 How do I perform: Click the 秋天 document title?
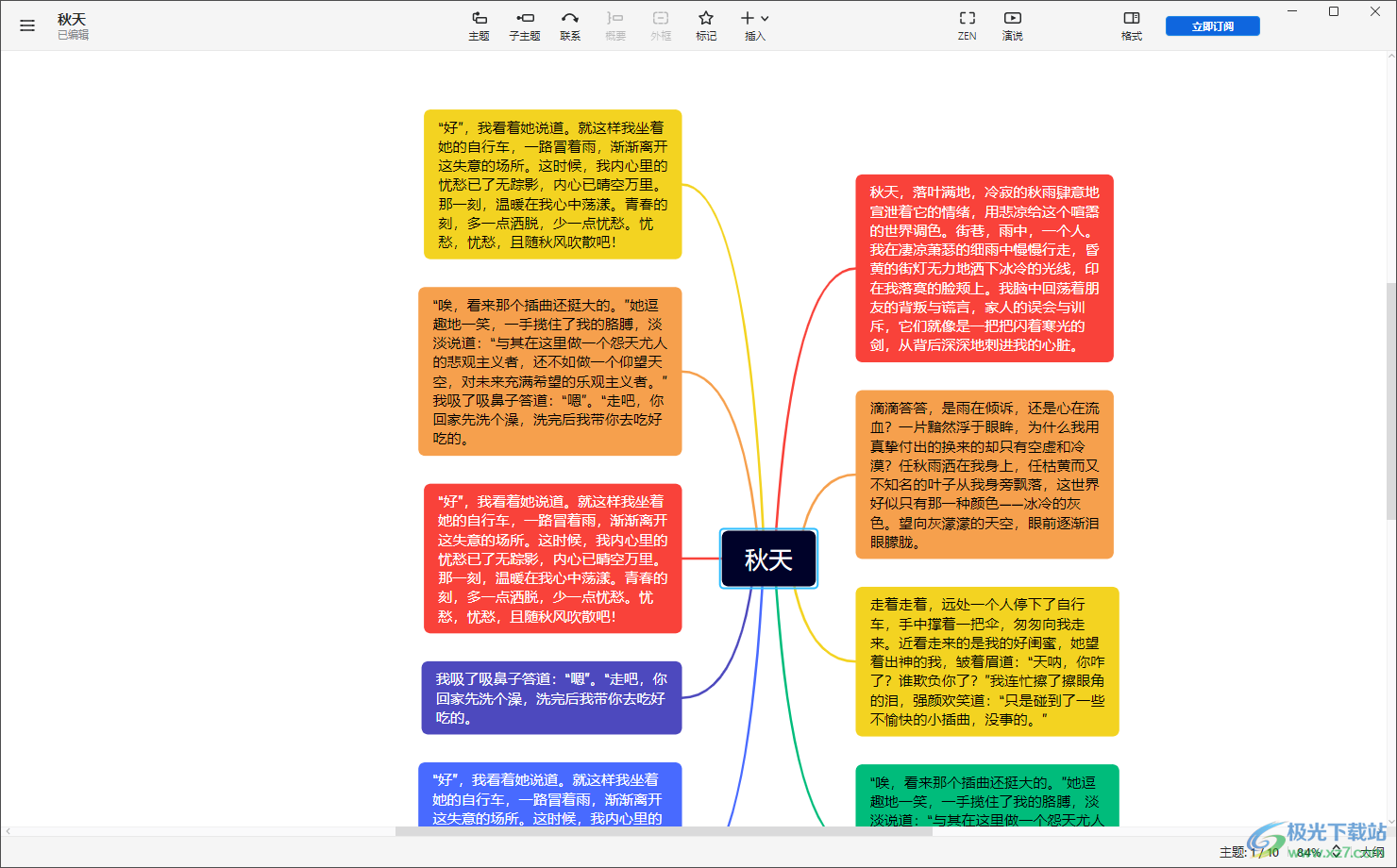pos(72,19)
